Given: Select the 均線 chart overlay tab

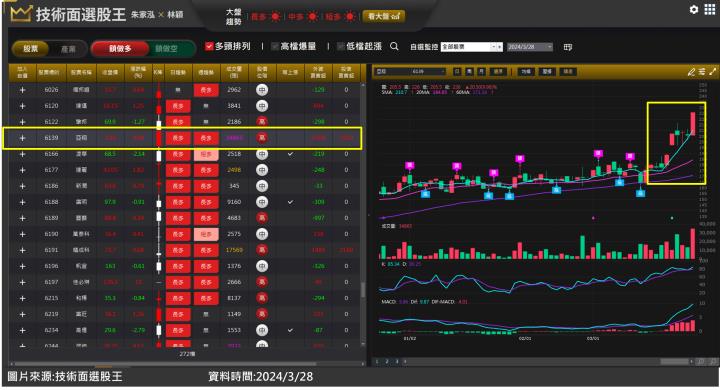Looking at the screenshot, I should (x=526, y=72).
